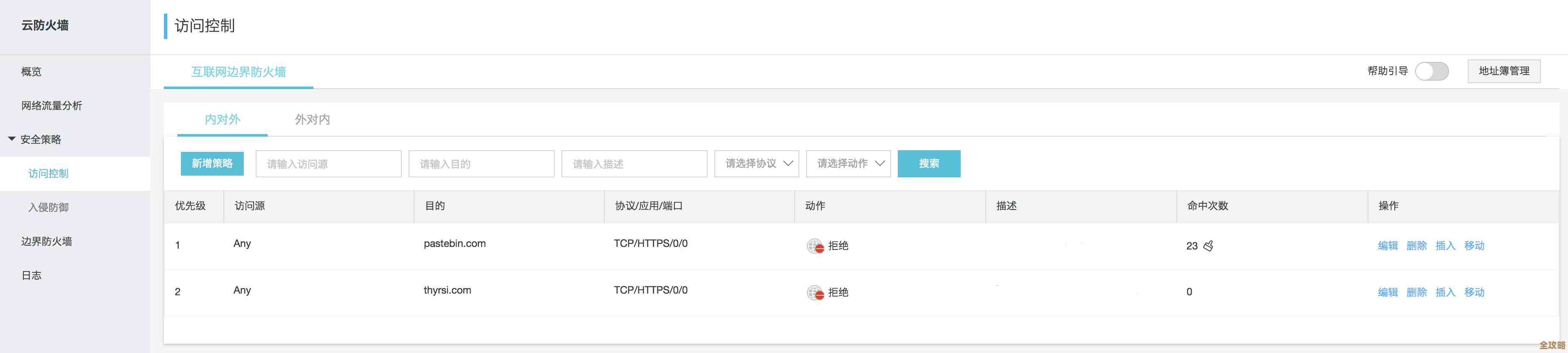Click the 云防火墙 sidebar title
Screen dimensions: 1568x353
45,25
